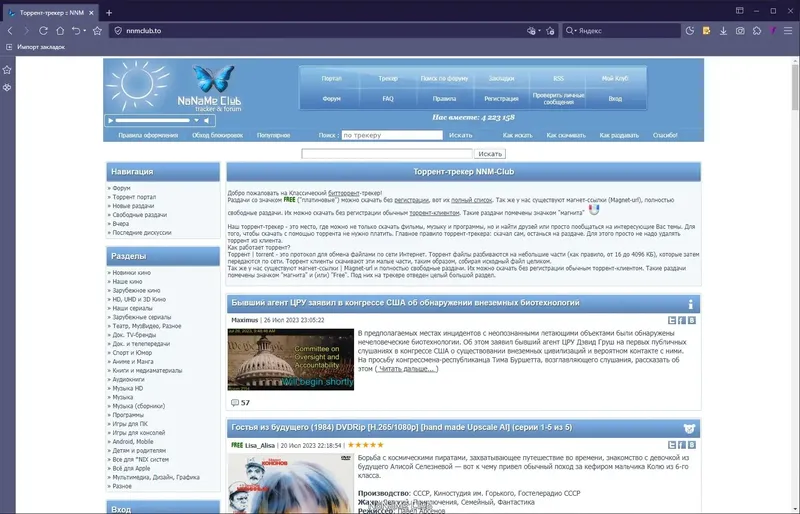This screenshot has width=800, height=514.
Task: Go back with the browser back arrow
Action: (10, 31)
